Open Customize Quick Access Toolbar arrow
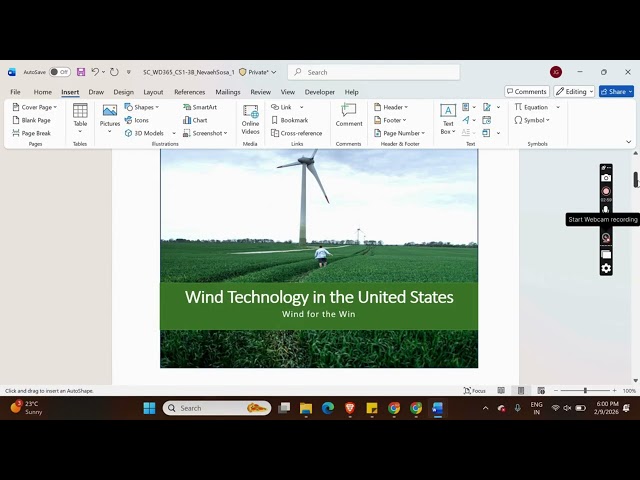 (129, 72)
